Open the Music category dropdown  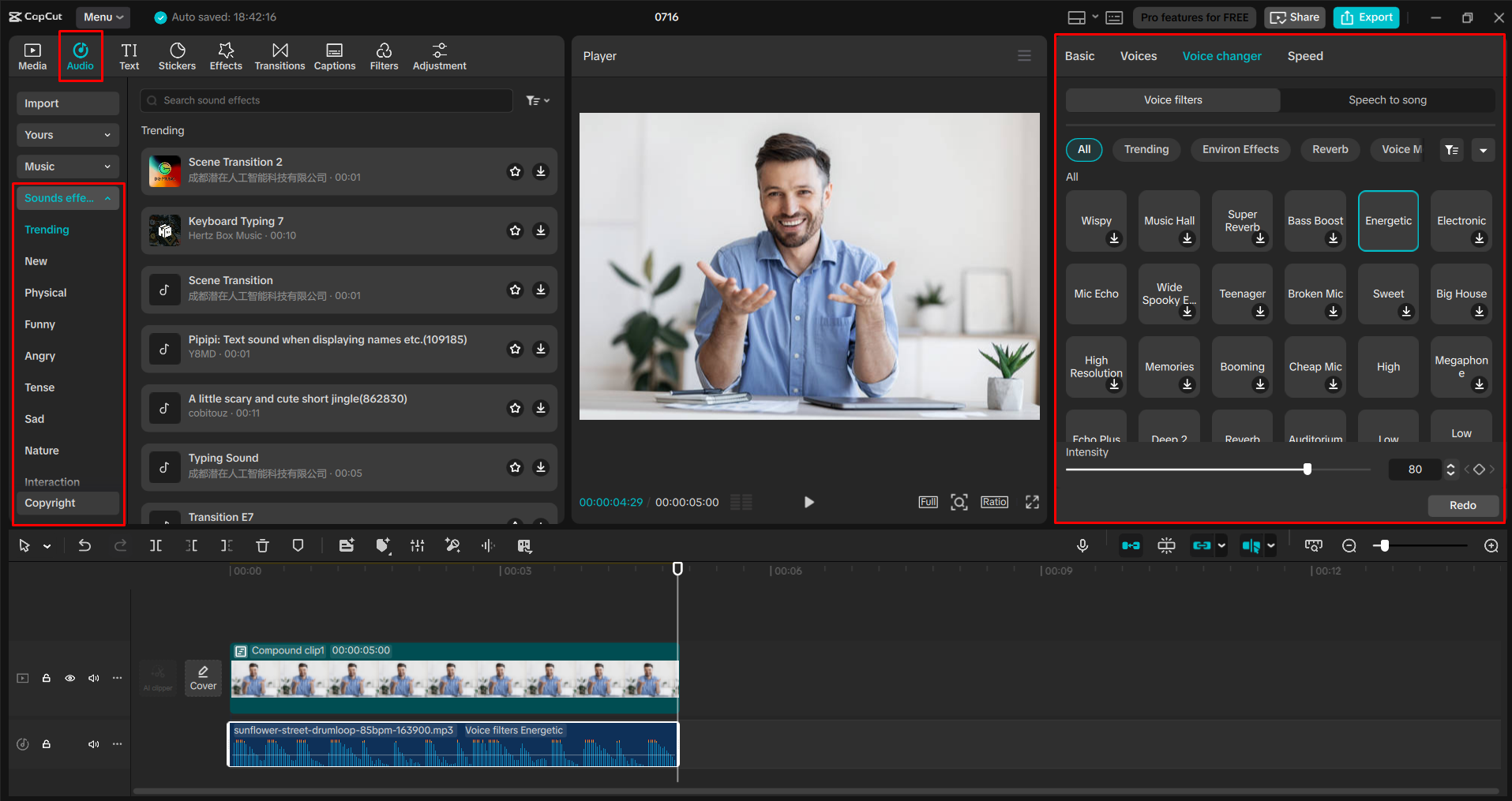67,166
